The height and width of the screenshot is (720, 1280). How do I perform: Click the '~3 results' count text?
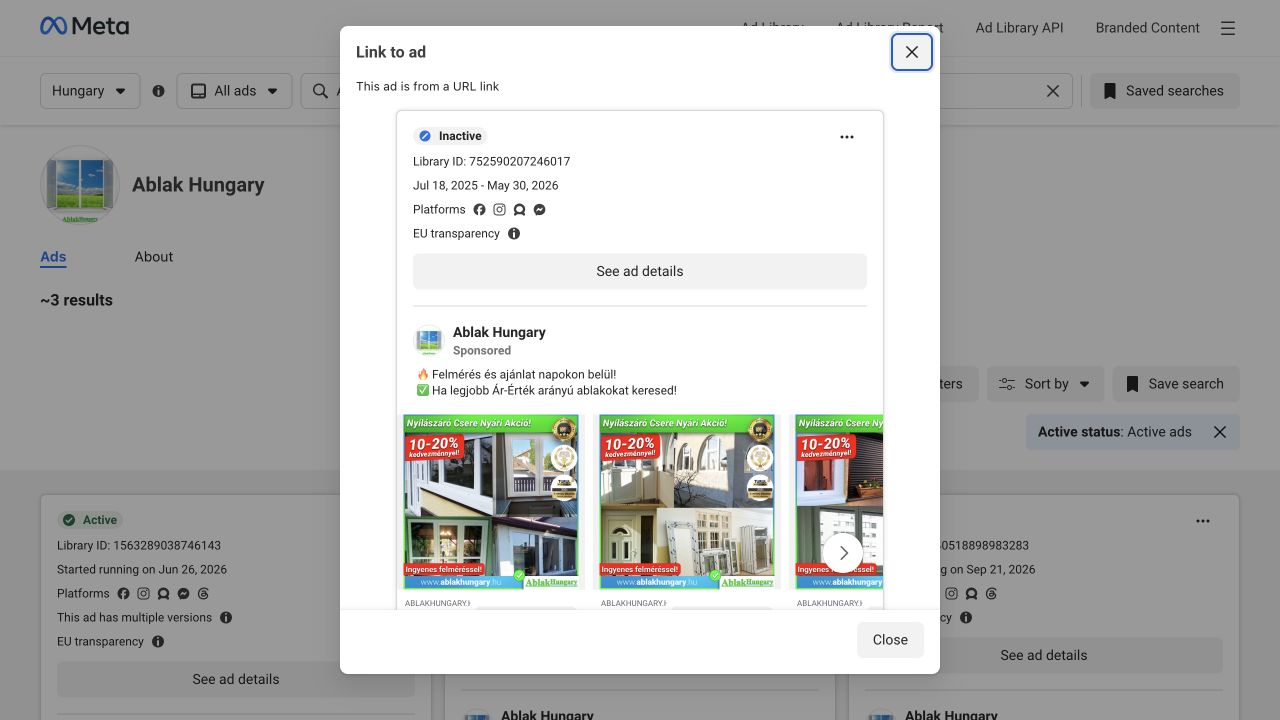tap(76, 300)
